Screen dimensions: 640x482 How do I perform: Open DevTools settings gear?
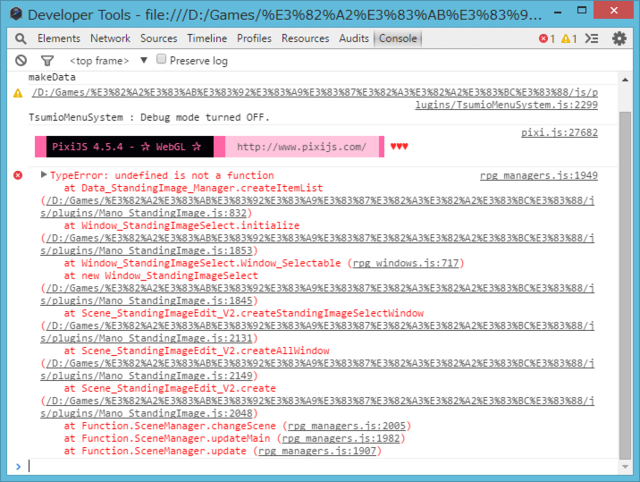point(619,38)
